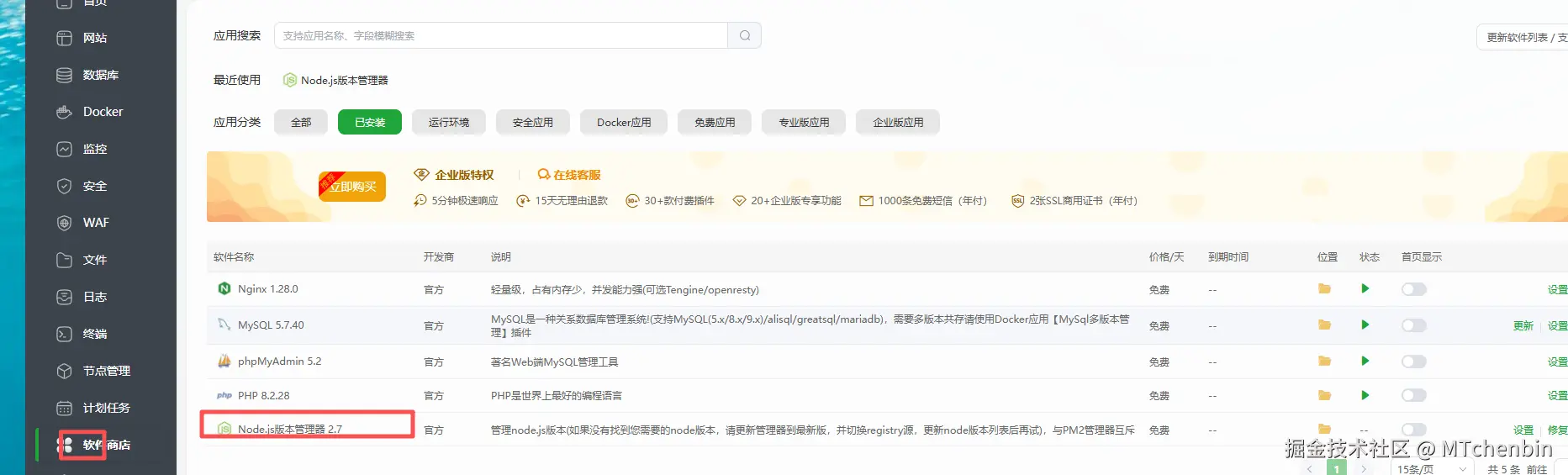Click Nginx running status play icon
This screenshot has height=475, width=1568.
coord(1365,288)
